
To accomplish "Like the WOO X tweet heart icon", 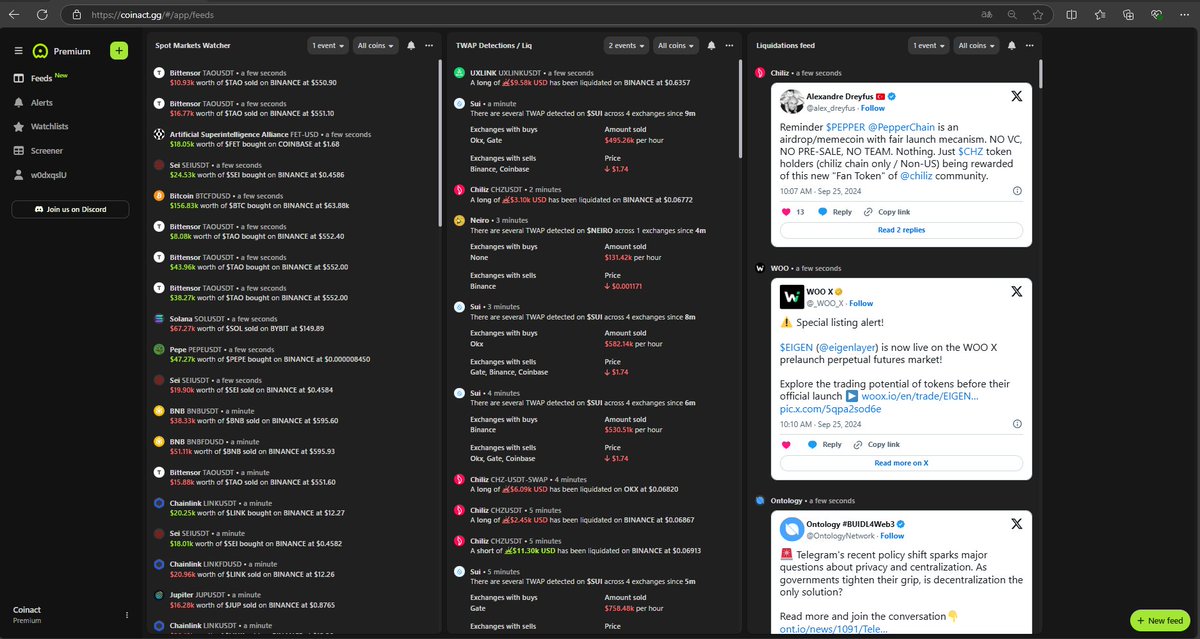I will pos(785,444).
